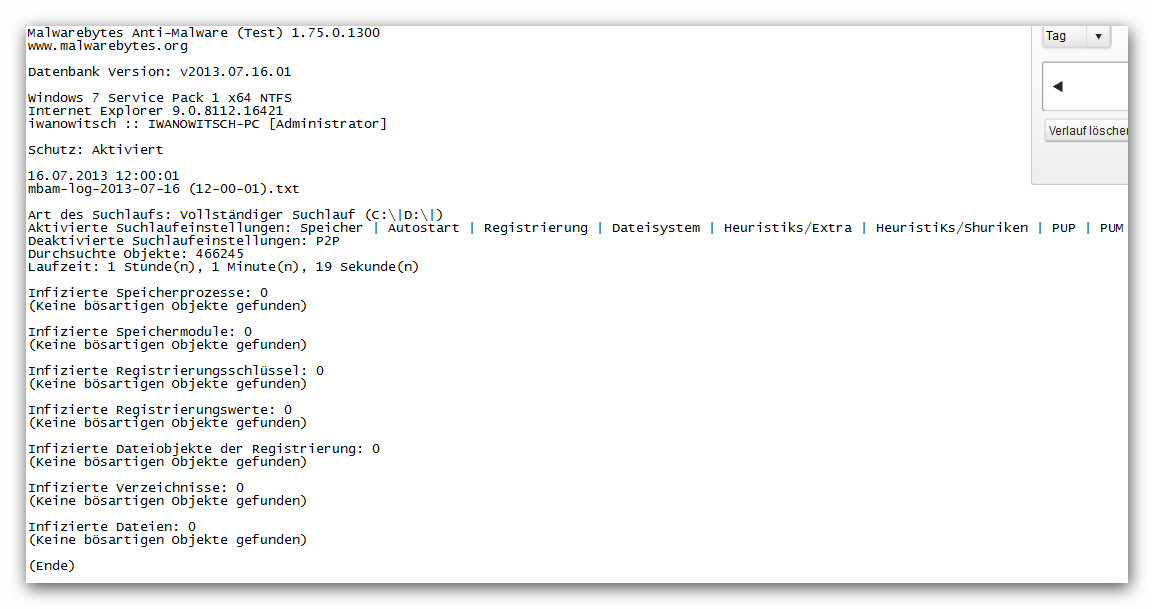Screen dimensions: 1154x609
Task: Click the Infizierte Registrierungsschlüssel line
Action: 176,371
